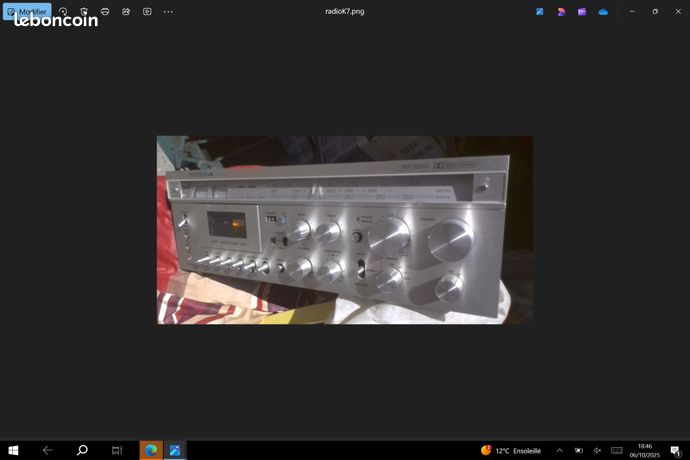Delete the photo using the trash icon

(x=84, y=12)
